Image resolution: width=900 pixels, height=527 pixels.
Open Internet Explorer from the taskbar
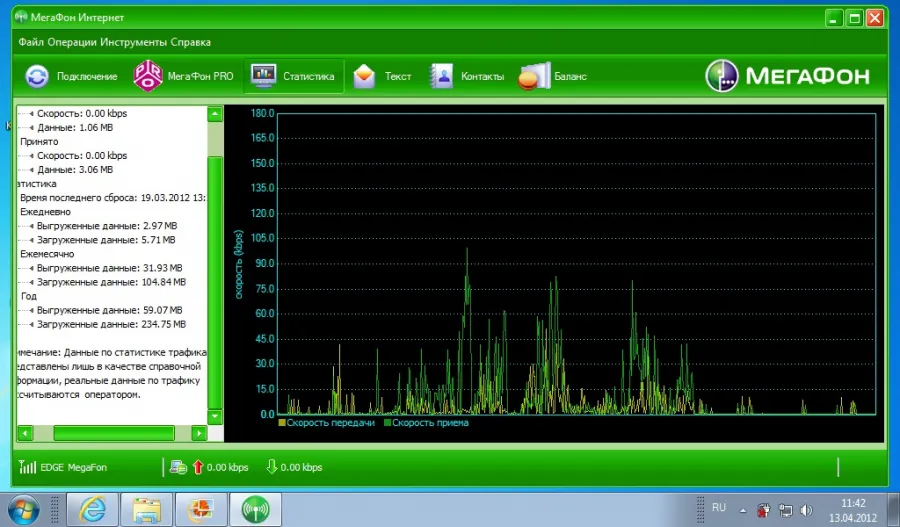tap(93, 509)
